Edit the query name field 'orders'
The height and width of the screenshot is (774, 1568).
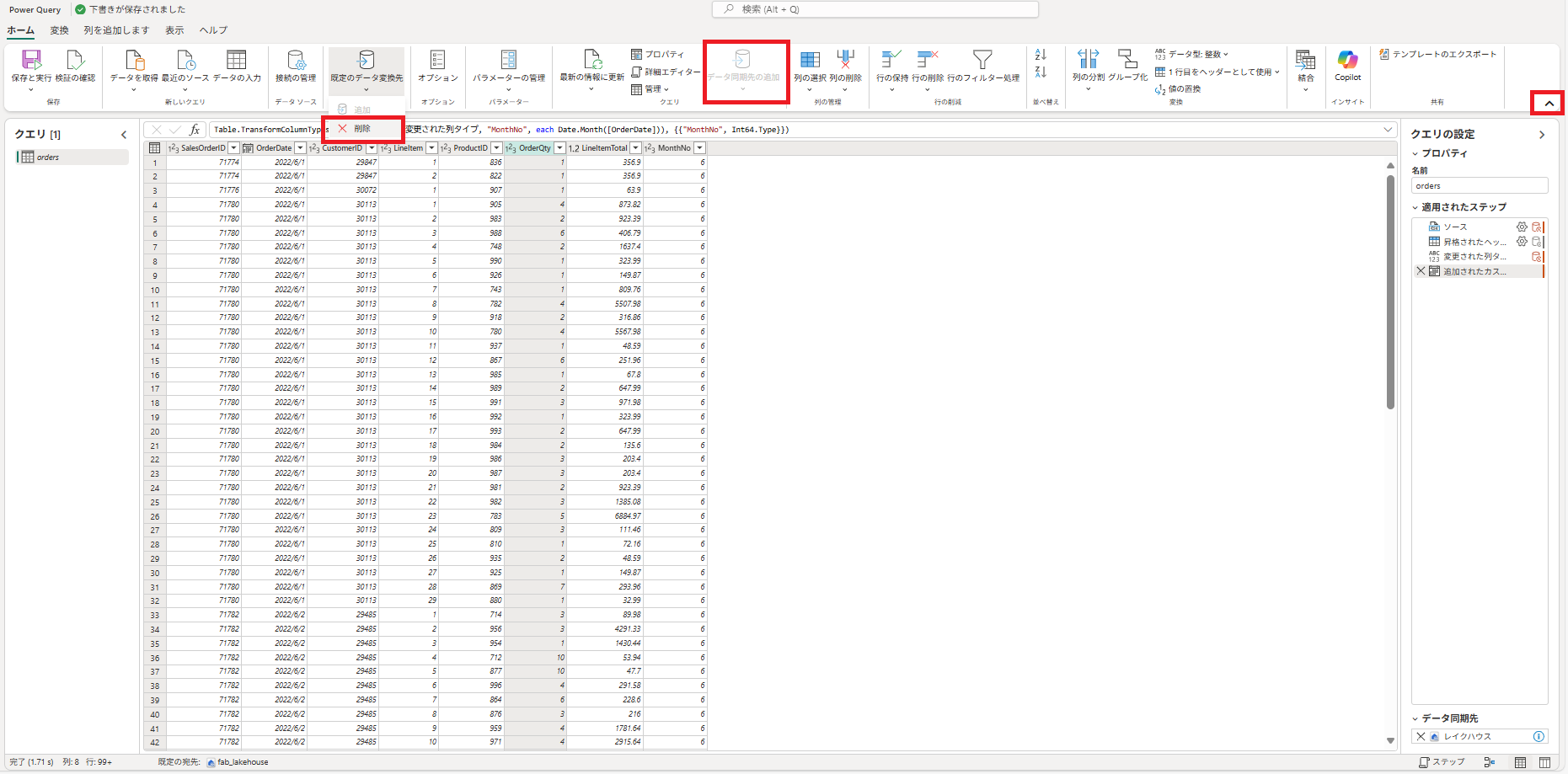pyautogui.click(x=1480, y=186)
